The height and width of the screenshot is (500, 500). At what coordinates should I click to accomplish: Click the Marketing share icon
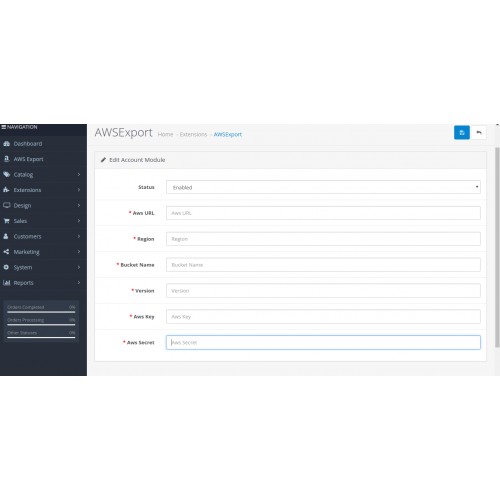pyautogui.click(x=6, y=252)
